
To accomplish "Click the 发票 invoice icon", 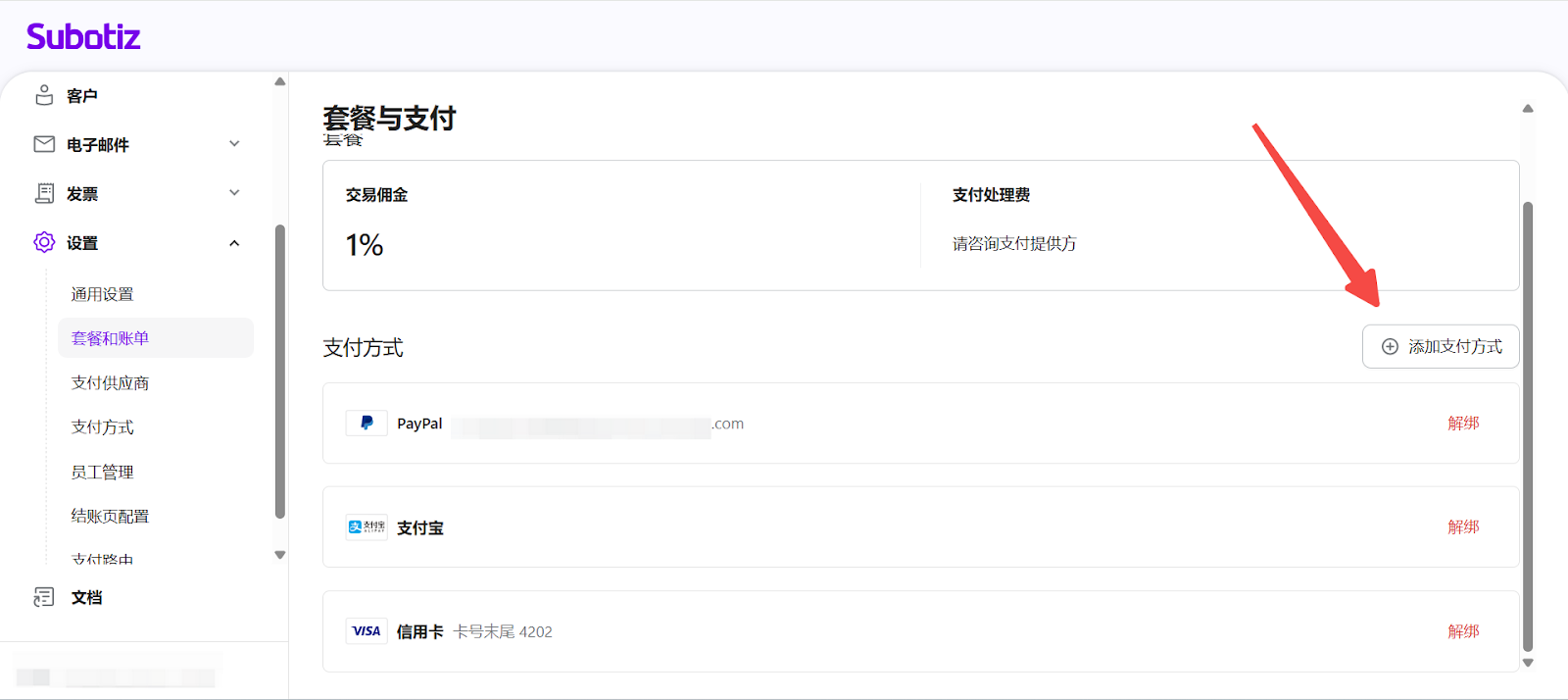I will 44,193.
